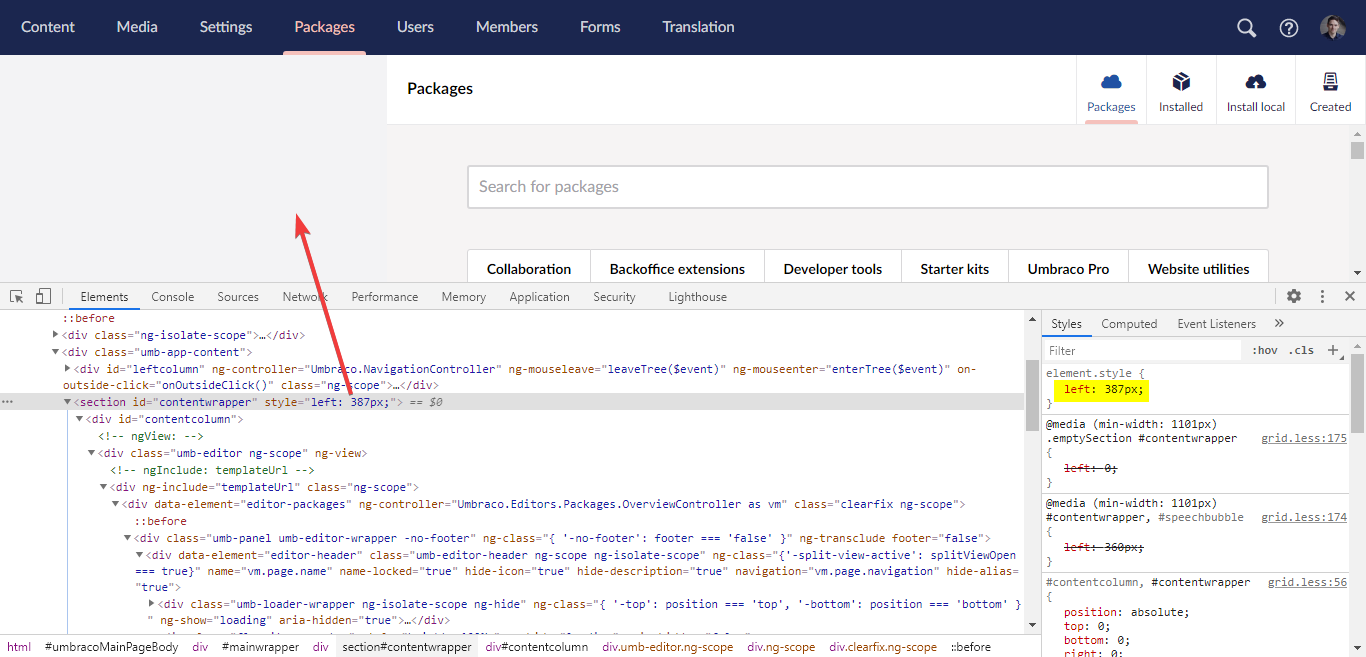Open Umbraco search with the magnifier icon
The width and height of the screenshot is (1366, 657).
(x=1245, y=27)
